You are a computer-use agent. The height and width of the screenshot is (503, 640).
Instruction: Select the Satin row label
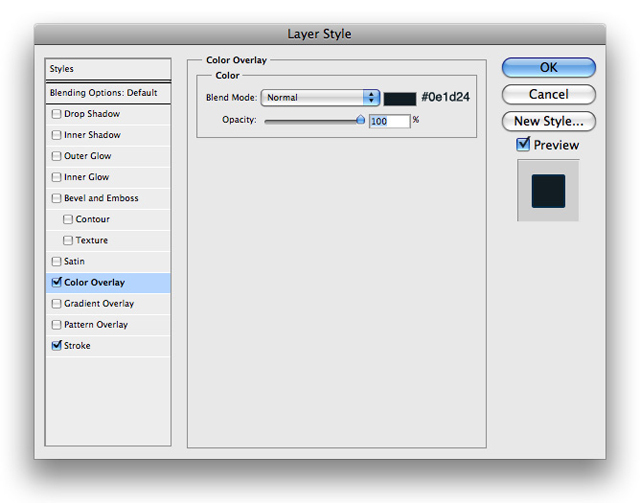click(74, 261)
